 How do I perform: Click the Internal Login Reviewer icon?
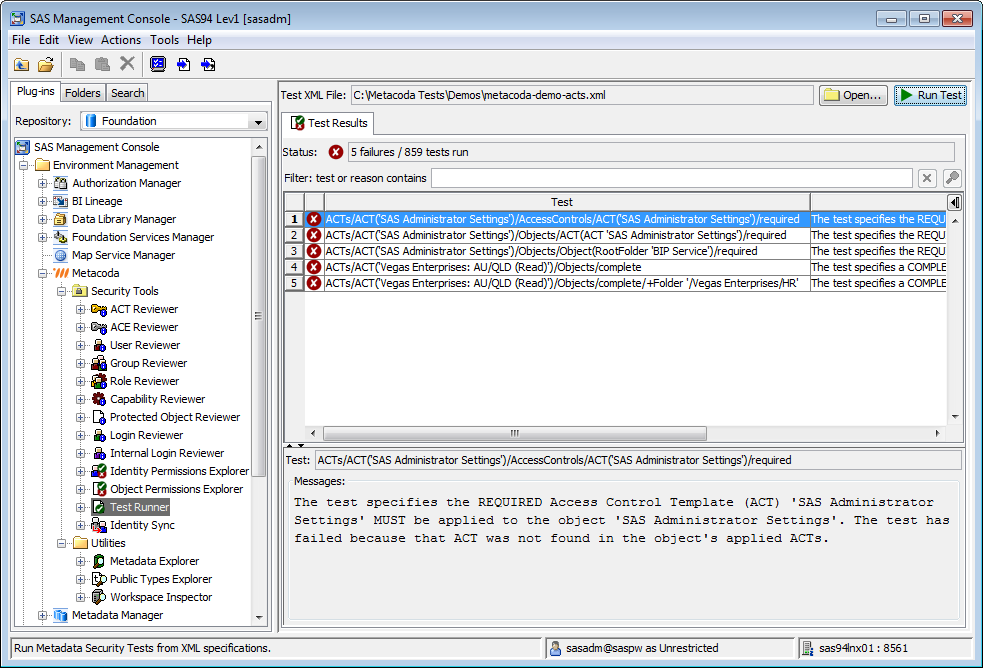(x=99, y=454)
